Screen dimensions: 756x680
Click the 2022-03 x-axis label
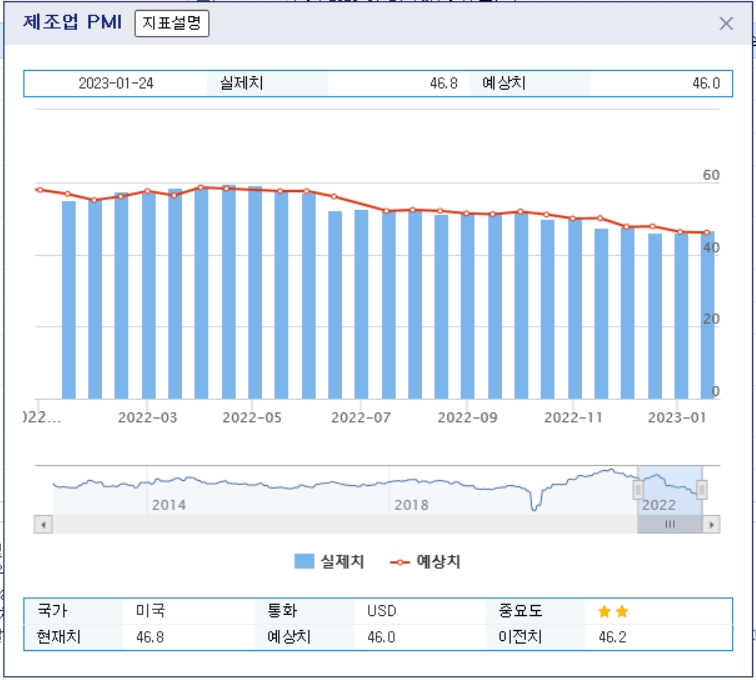tap(148, 417)
